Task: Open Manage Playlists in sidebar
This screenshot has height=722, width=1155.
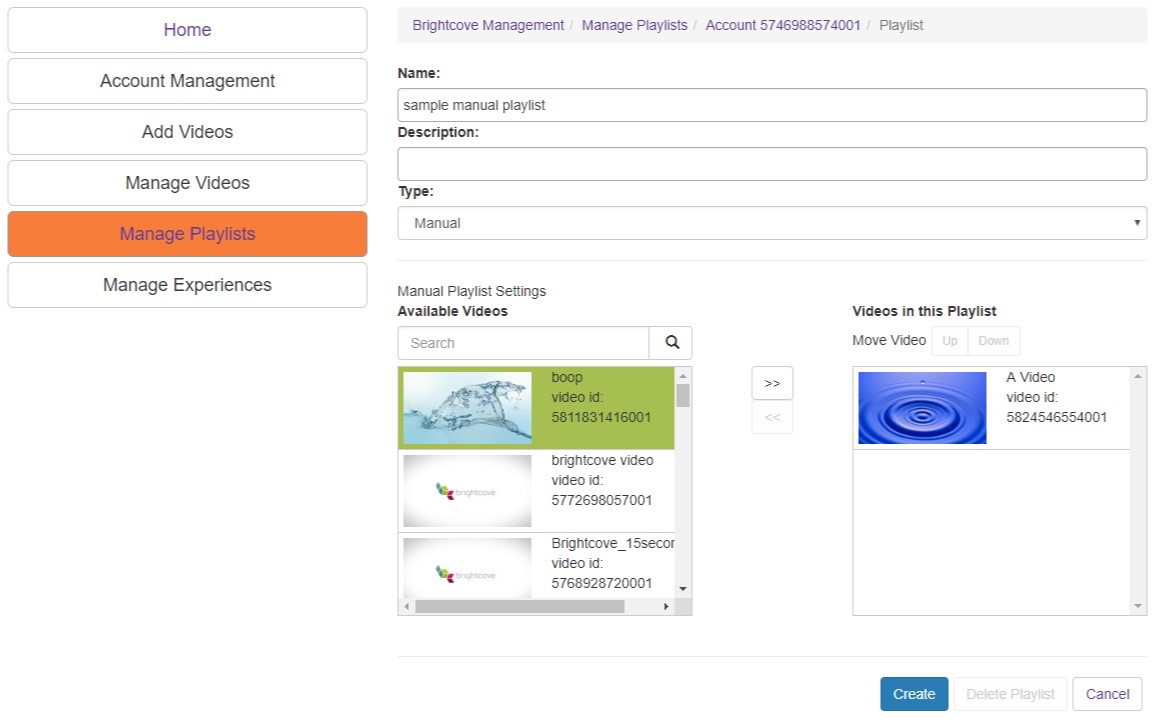Action: (187, 234)
